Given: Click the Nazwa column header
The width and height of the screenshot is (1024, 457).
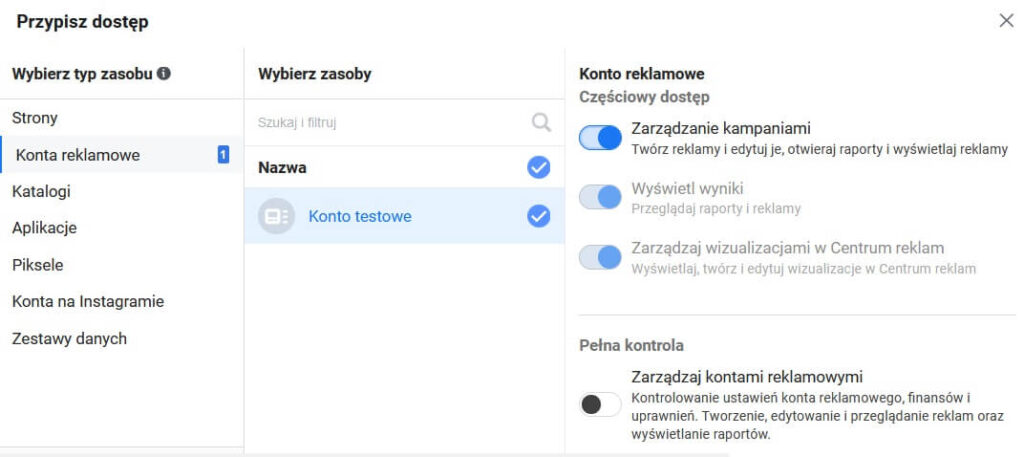Looking at the screenshot, I should point(282,168).
